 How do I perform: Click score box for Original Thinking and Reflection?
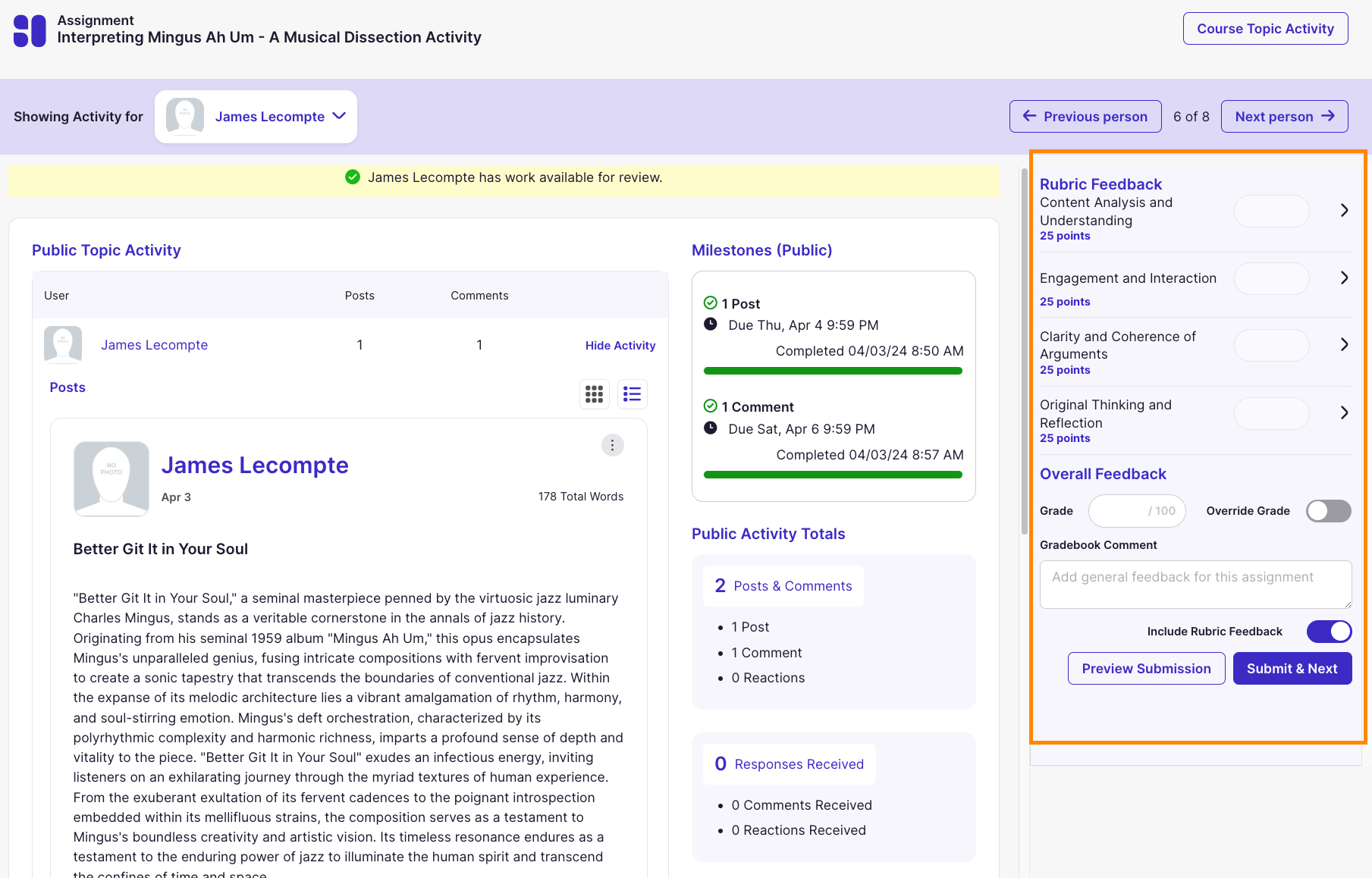[1271, 413]
